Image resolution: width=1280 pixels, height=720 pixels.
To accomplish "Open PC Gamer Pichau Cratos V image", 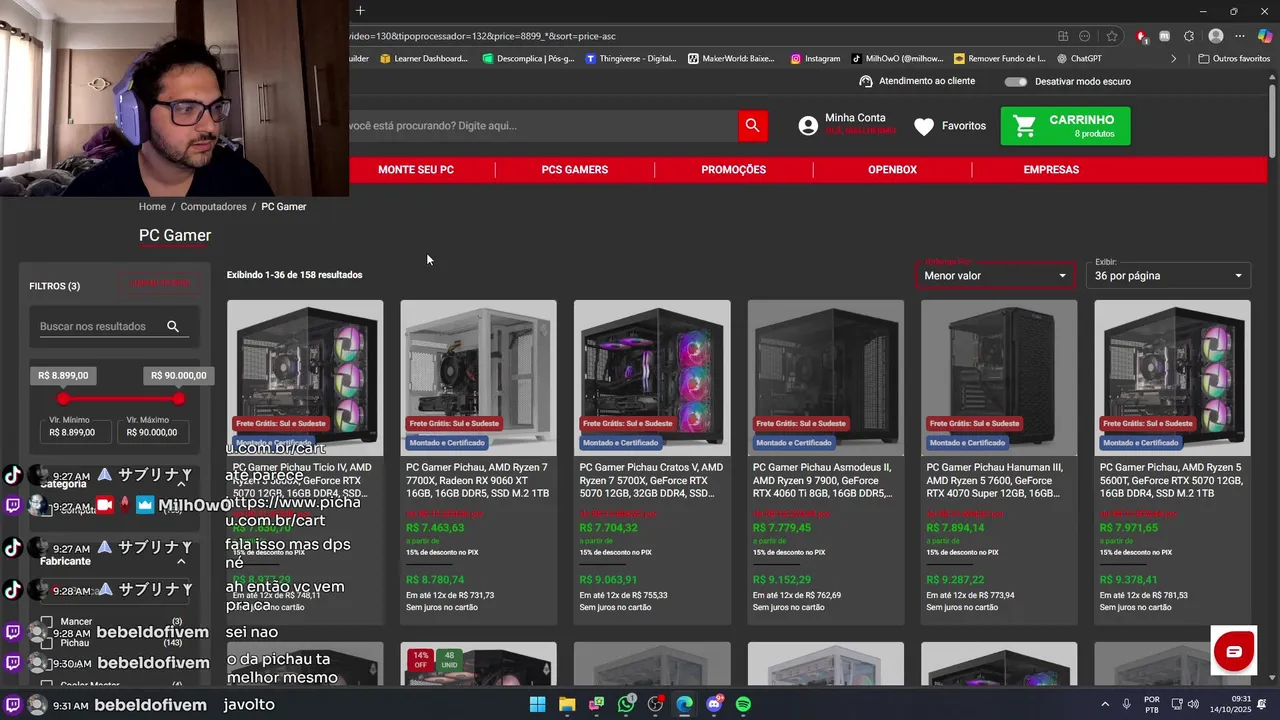I will pos(652,378).
